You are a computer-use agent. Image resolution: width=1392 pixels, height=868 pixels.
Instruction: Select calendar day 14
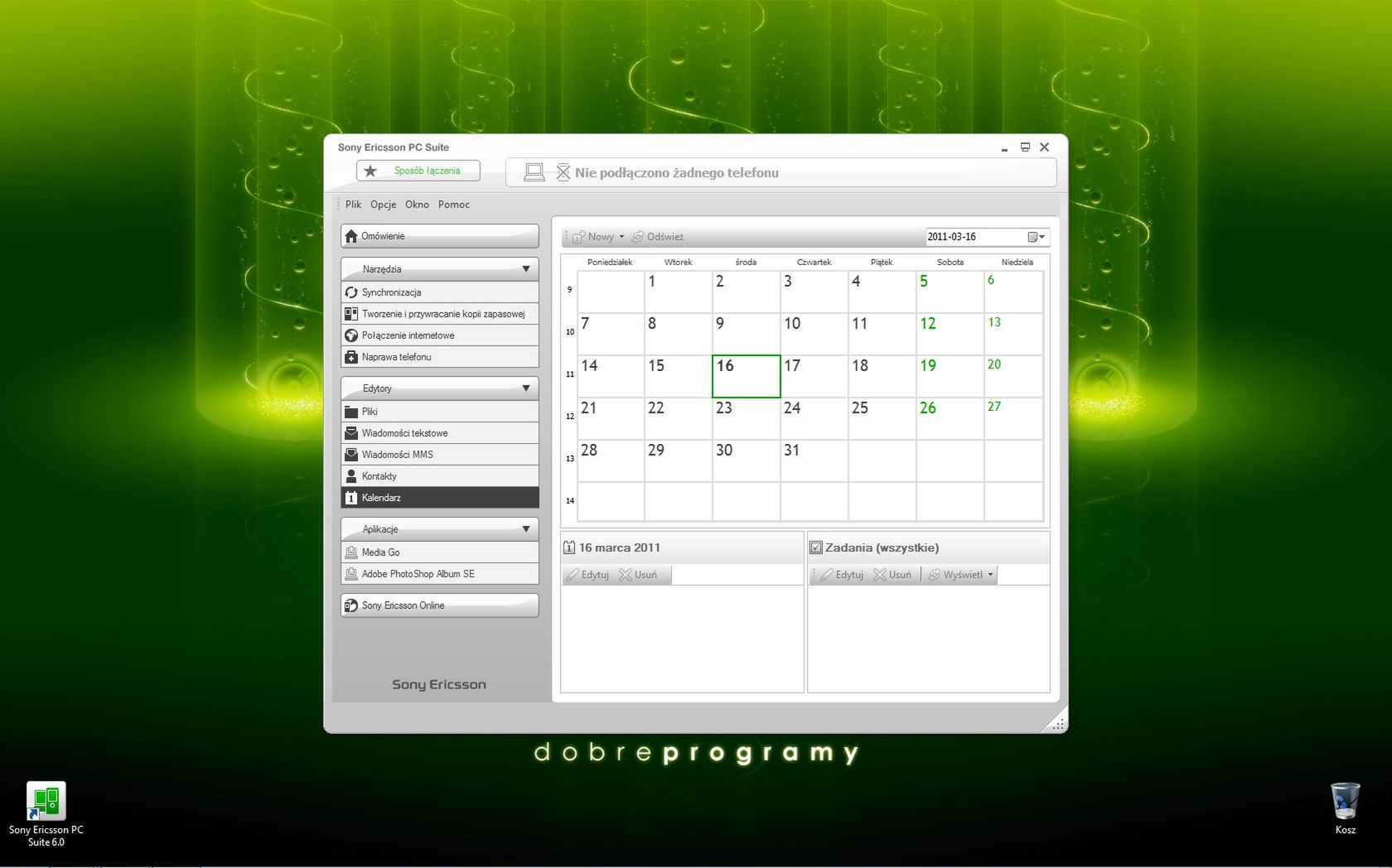click(x=611, y=376)
